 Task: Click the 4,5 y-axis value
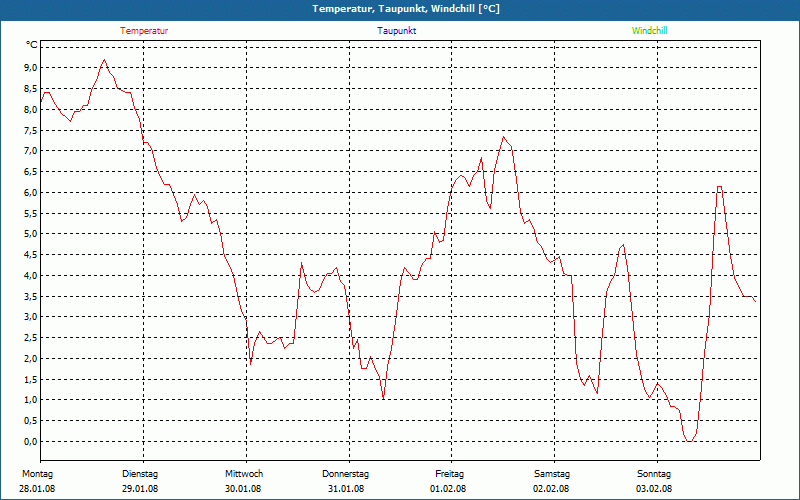click(31, 255)
